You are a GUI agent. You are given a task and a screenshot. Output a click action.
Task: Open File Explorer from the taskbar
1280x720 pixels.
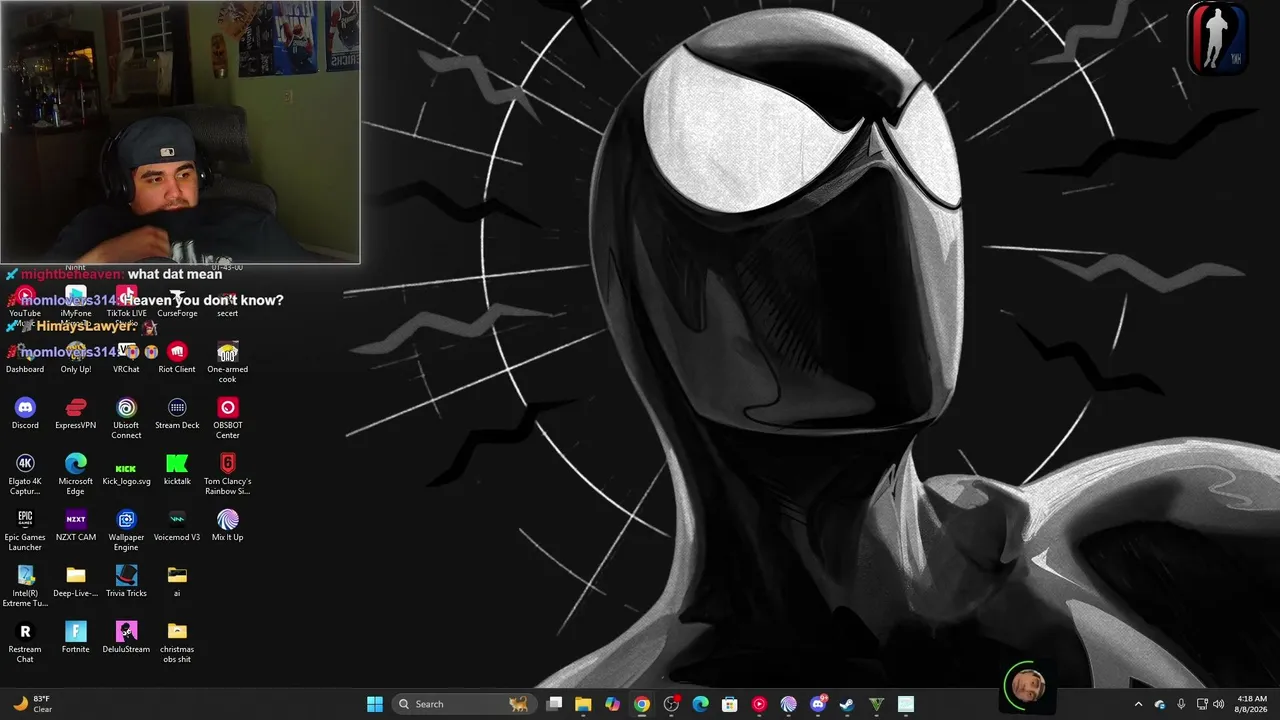(583, 704)
